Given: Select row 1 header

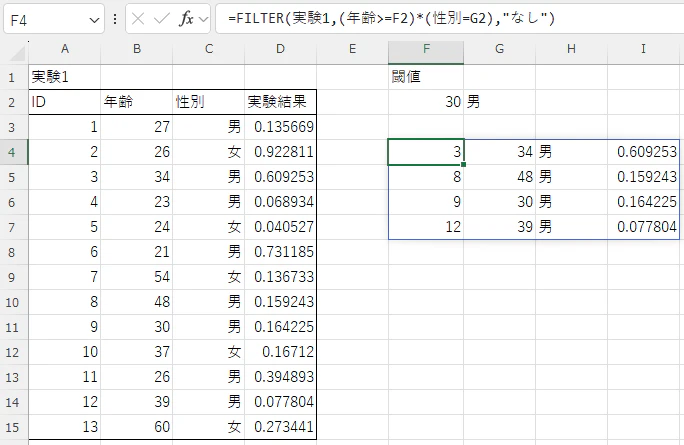Looking at the screenshot, I should 12,78.
